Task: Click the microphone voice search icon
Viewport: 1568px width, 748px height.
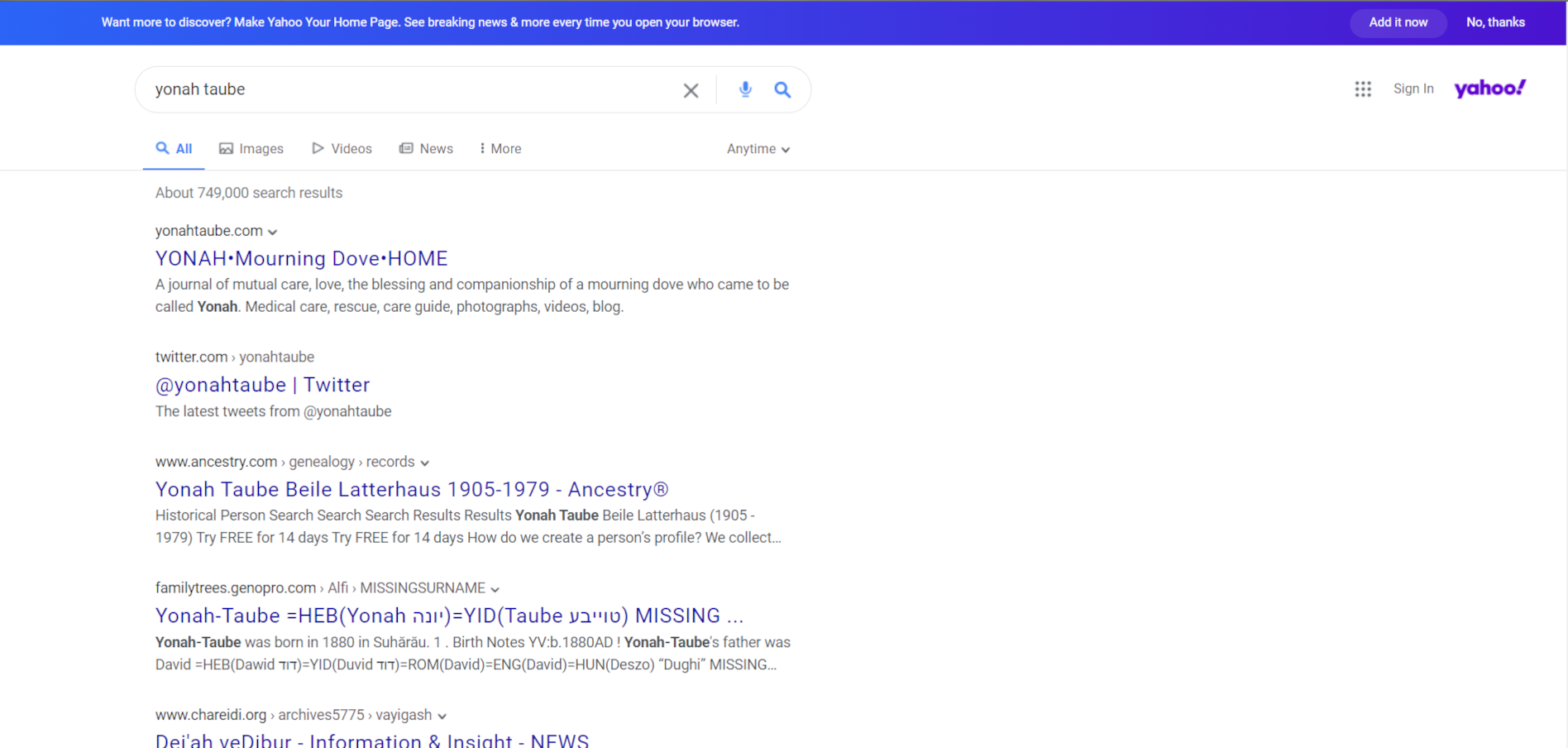Action: point(745,89)
